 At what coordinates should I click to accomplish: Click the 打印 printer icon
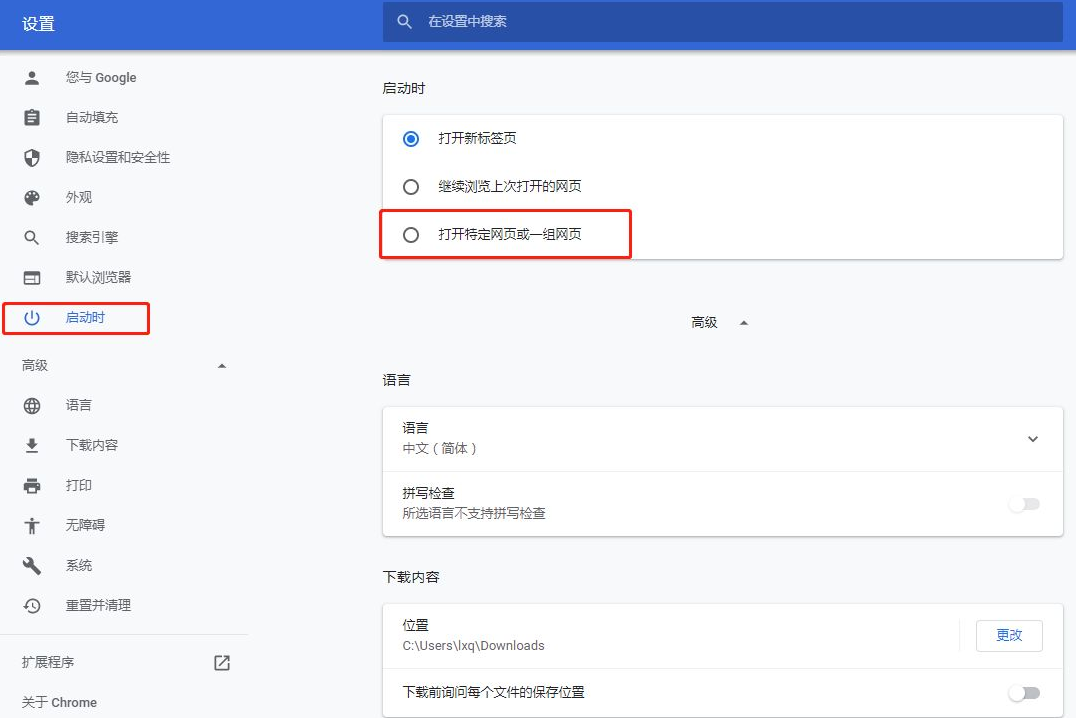[31, 485]
